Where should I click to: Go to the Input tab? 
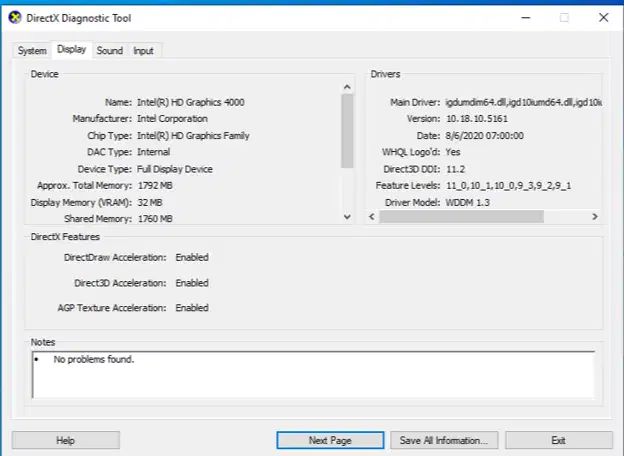144,50
